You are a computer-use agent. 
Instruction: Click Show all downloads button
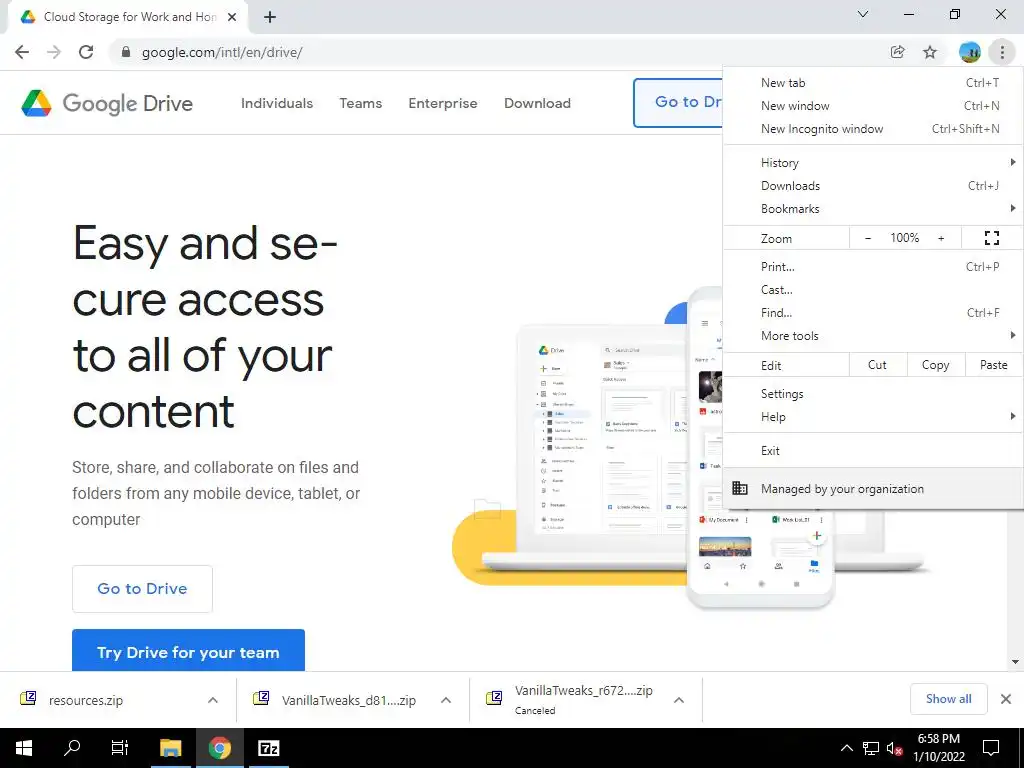click(948, 699)
